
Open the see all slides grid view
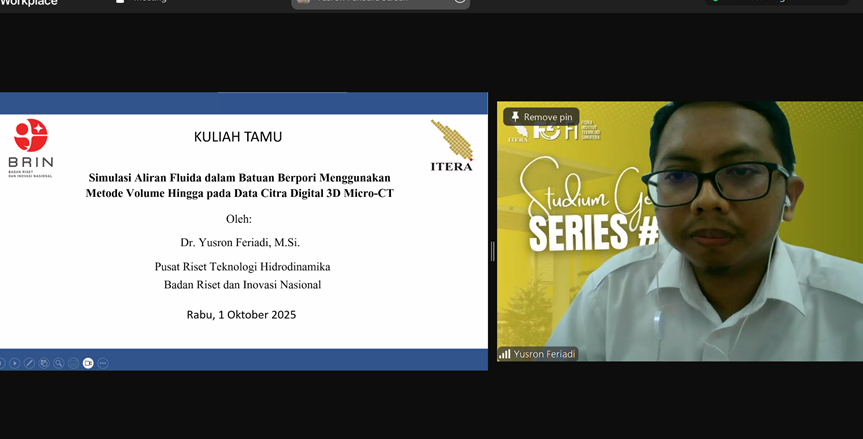click(44, 363)
